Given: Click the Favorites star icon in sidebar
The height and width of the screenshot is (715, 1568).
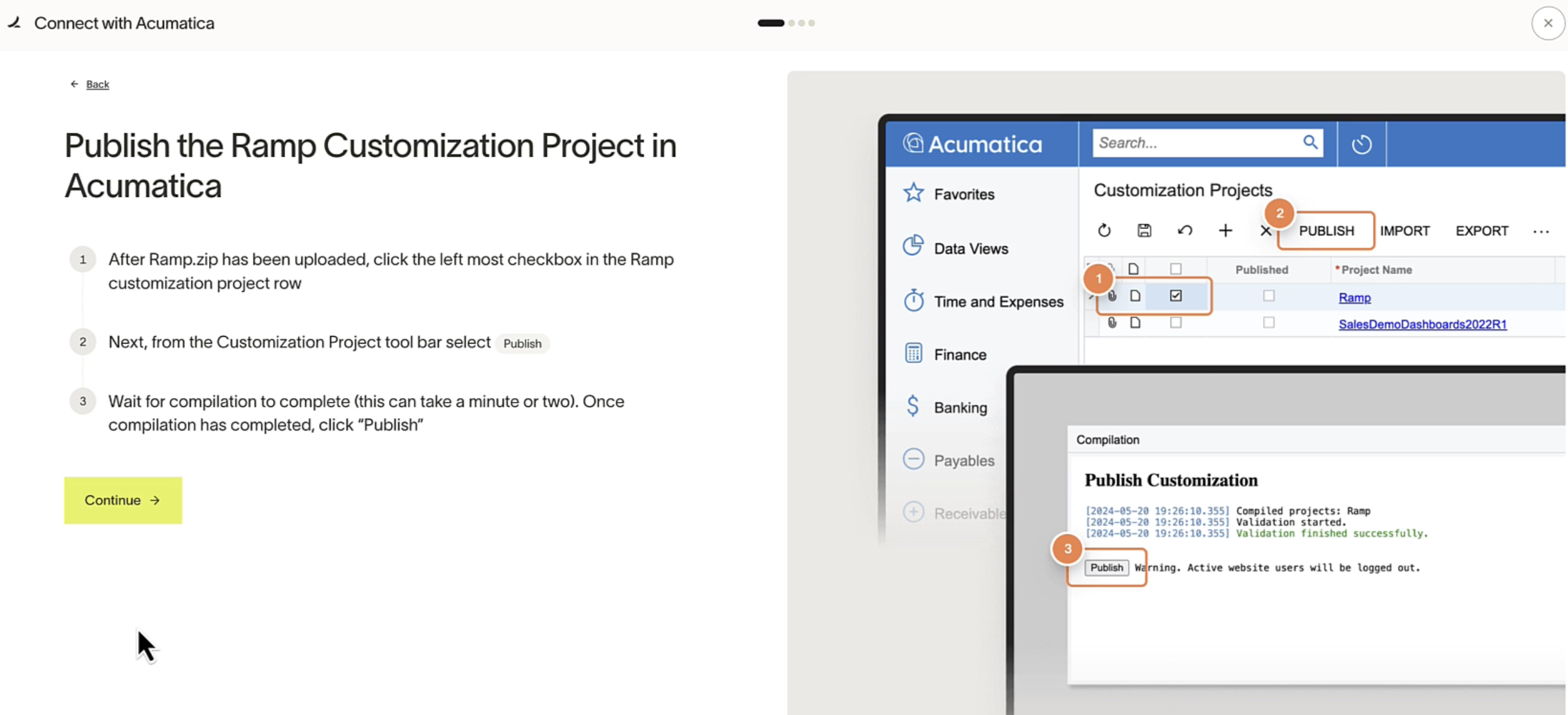Looking at the screenshot, I should (x=913, y=193).
